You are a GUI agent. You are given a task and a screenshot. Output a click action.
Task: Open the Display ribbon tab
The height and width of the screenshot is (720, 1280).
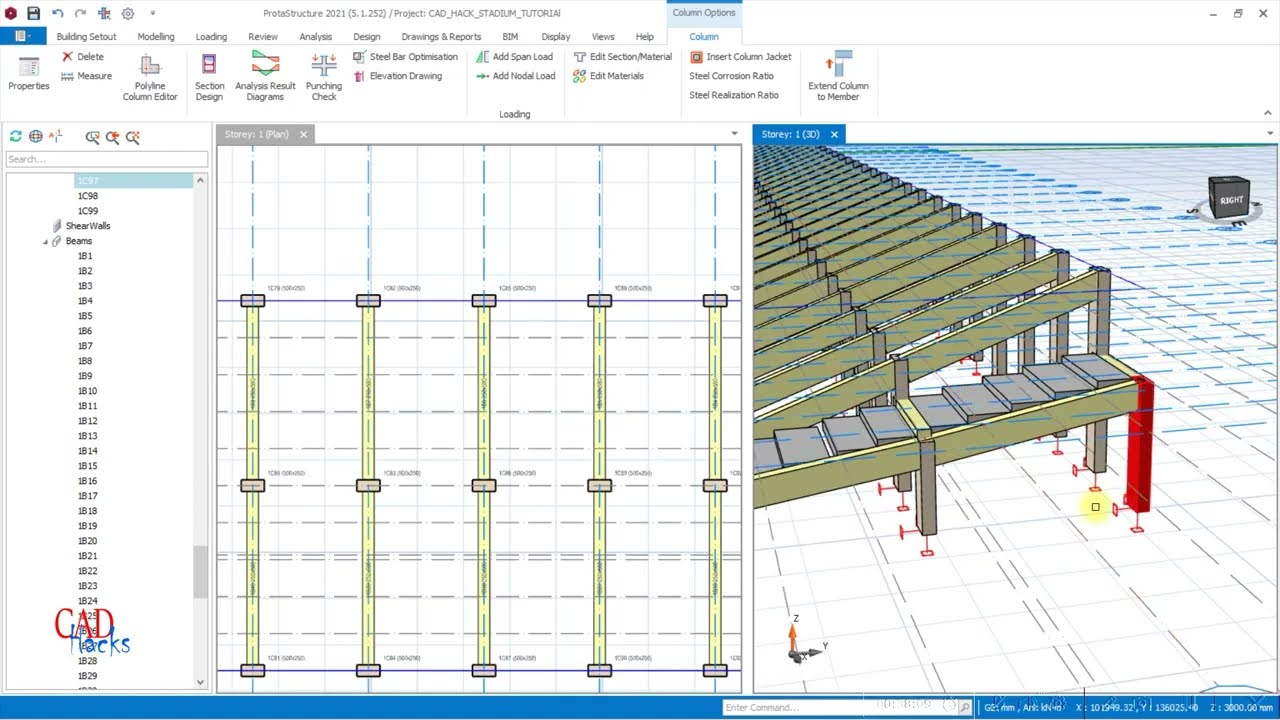(x=555, y=36)
